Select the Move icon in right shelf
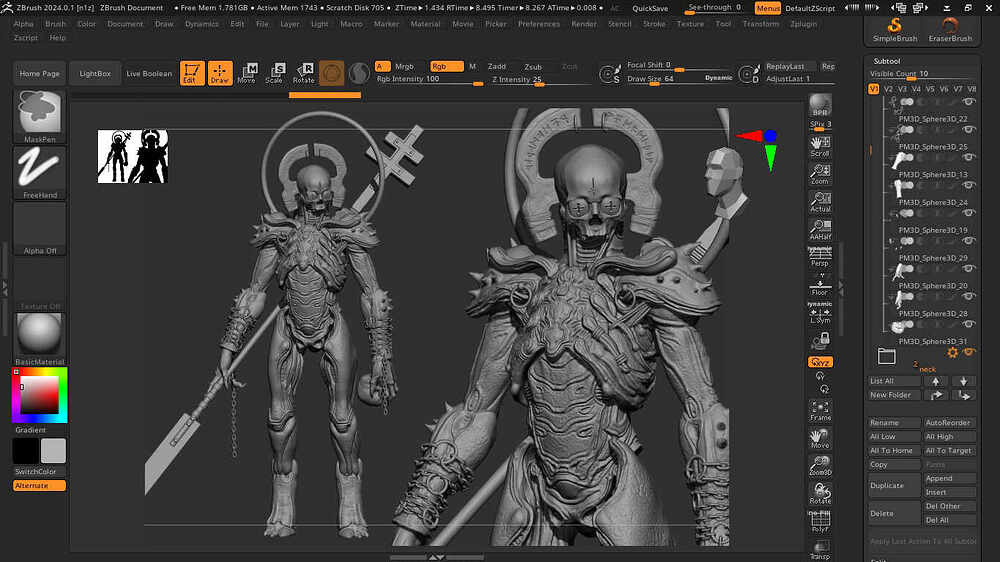The image size is (1000, 562). pyautogui.click(x=820, y=438)
